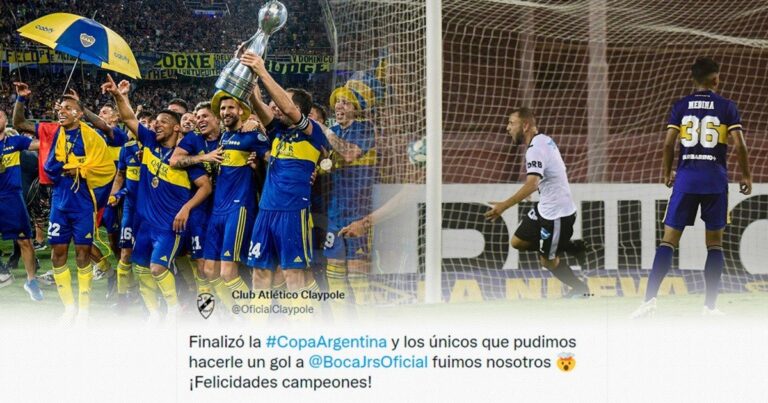Click the Club Atlético Claypole account name
The height and width of the screenshot is (403, 768).
click(x=288, y=295)
